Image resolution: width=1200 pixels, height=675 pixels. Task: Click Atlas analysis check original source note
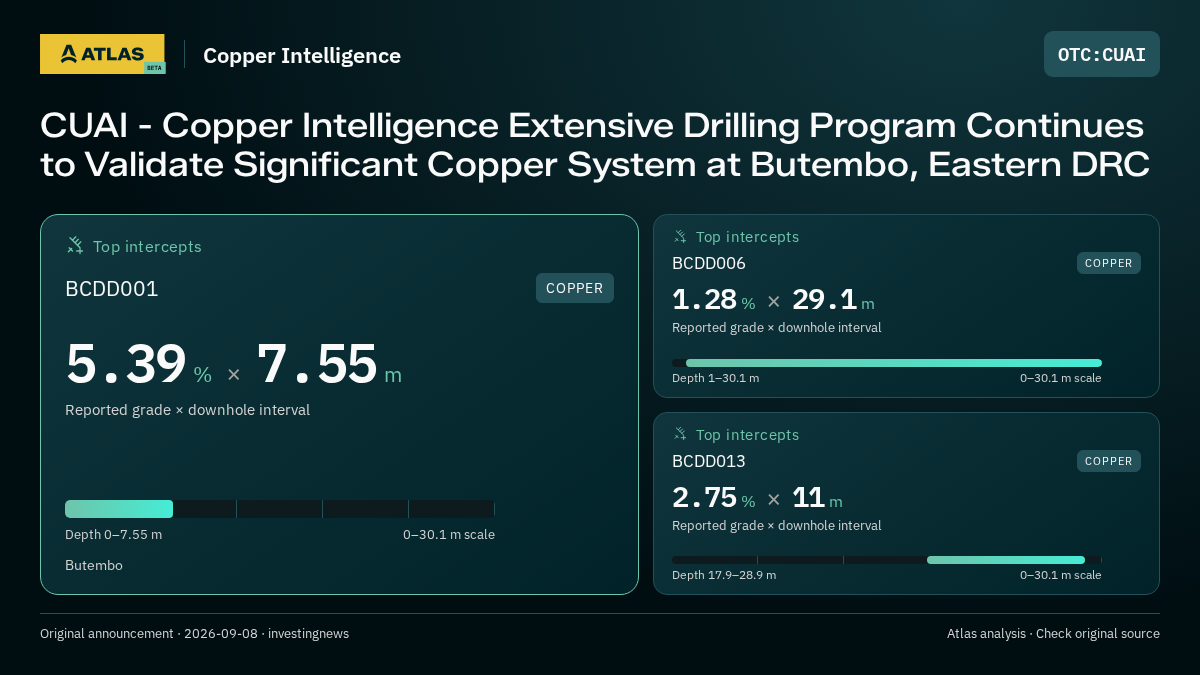click(x=1053, y=634)
